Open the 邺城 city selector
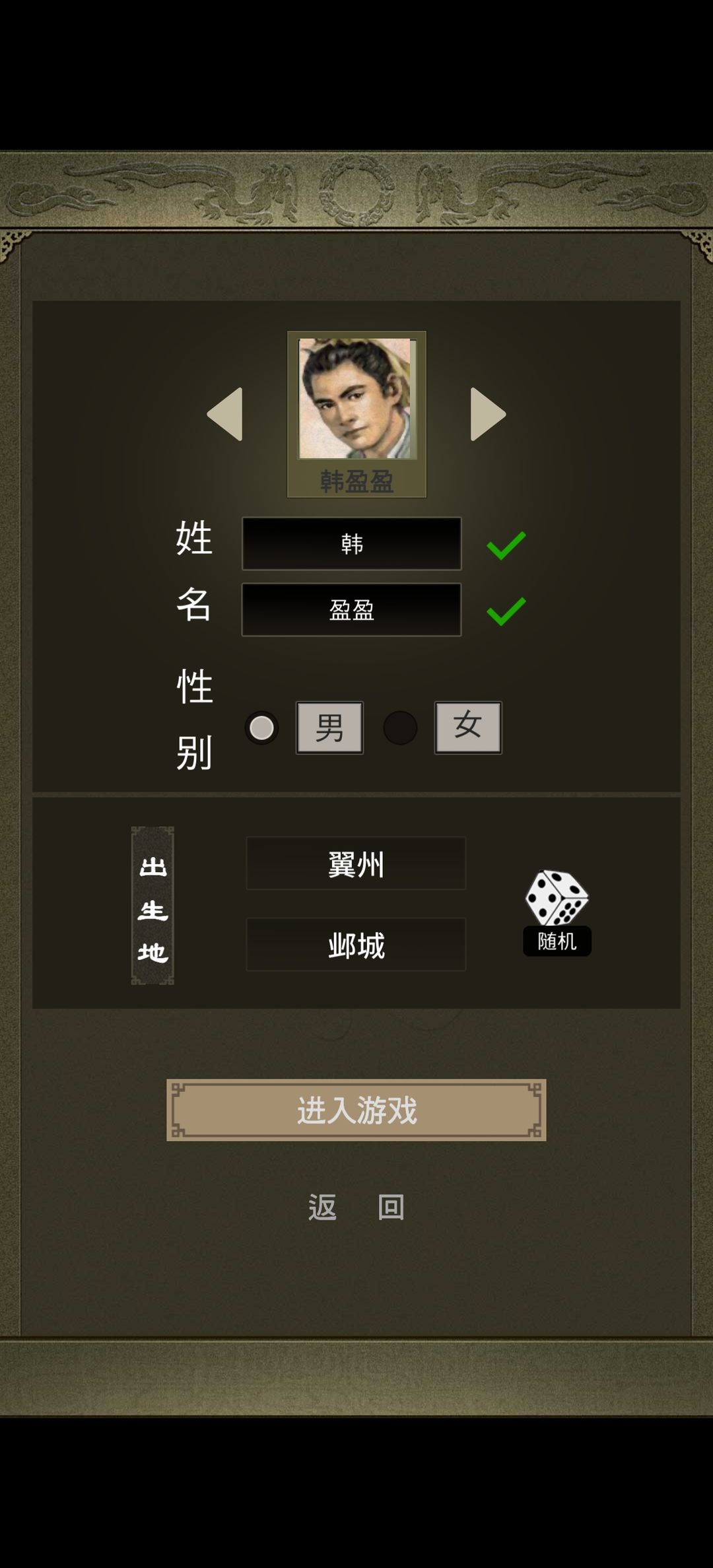The height and width of the screenshot is (1568, 713). click(x=356, y=945)
